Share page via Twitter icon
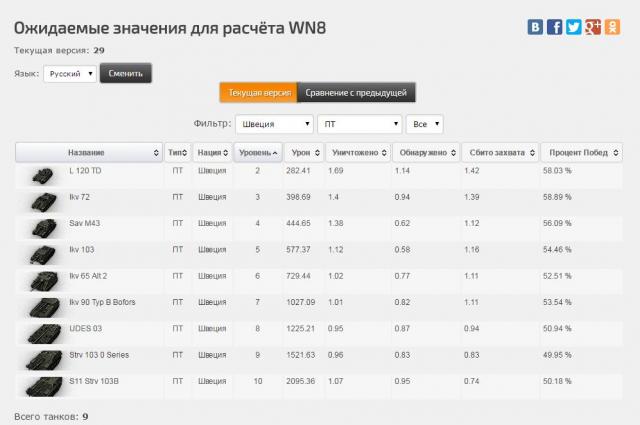This screenshot has height=425, width=640. 573,27
